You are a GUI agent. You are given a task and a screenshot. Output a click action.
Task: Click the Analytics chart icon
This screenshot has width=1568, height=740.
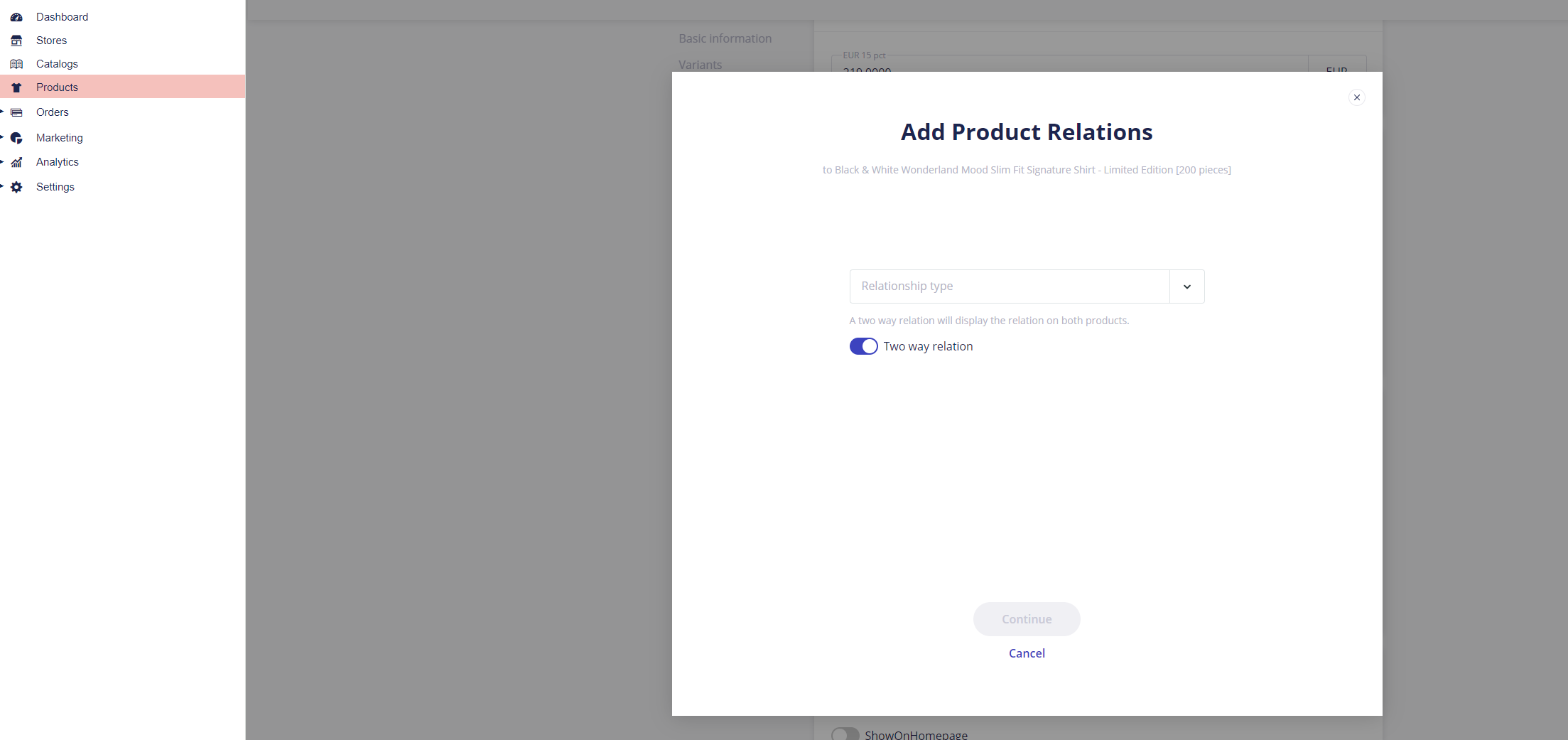tap(16, 162)
